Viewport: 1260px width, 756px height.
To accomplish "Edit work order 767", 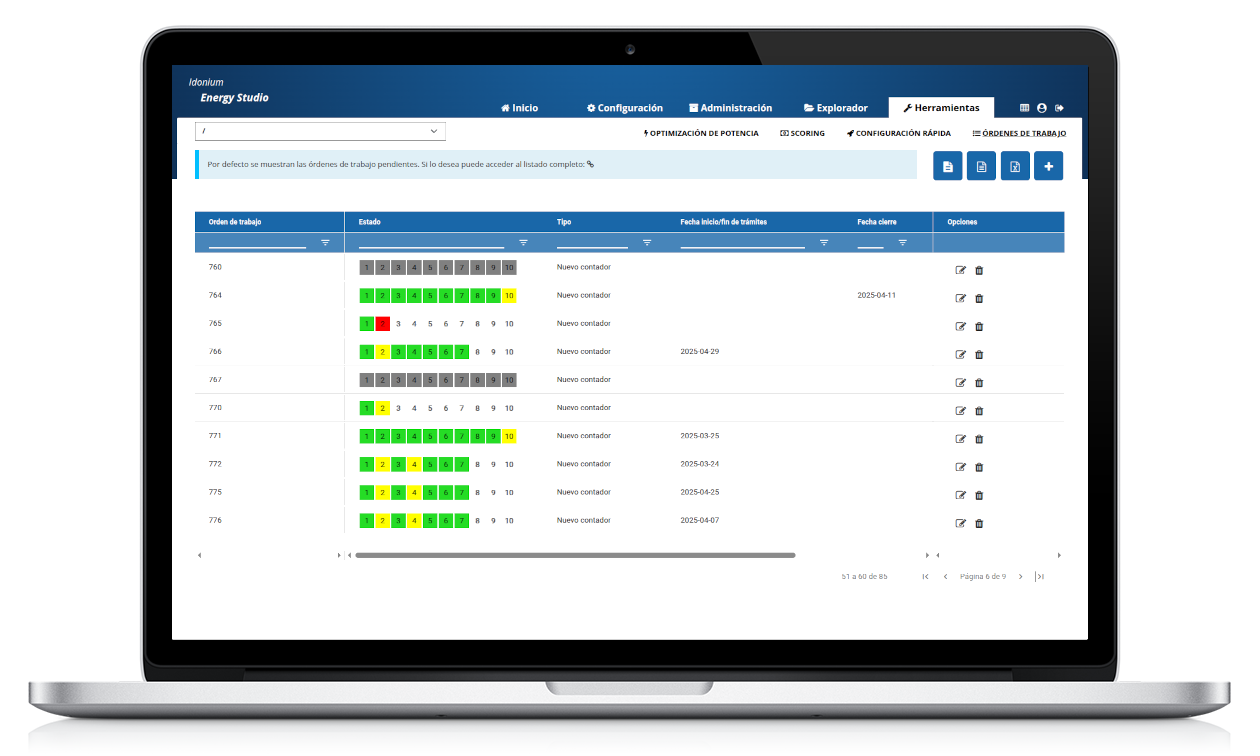I will click(x=961, y=382).
